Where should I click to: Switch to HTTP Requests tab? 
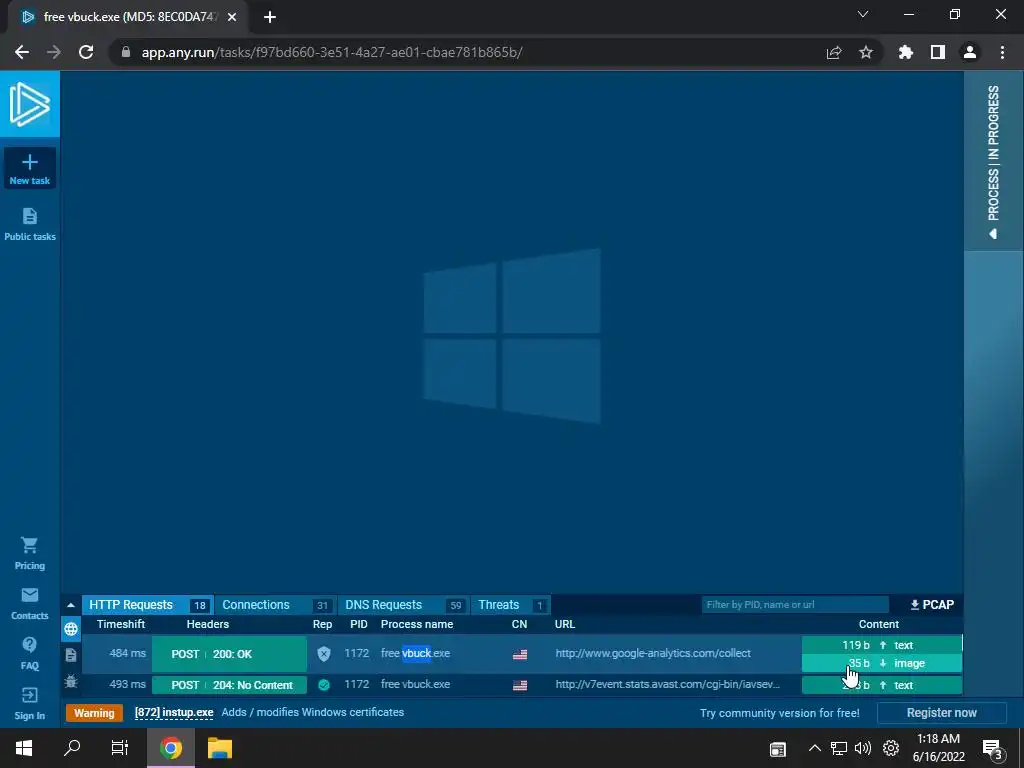(x=148, y=605)
